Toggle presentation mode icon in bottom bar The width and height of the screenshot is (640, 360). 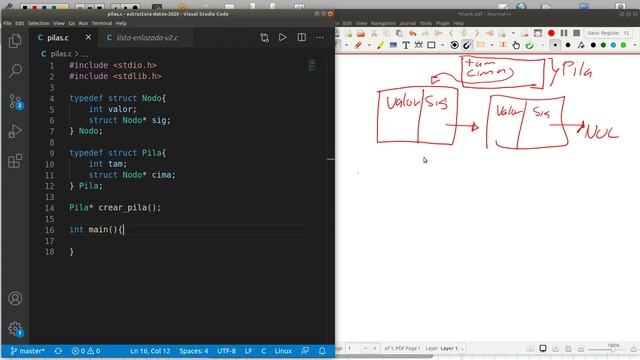tap(542, 349)
